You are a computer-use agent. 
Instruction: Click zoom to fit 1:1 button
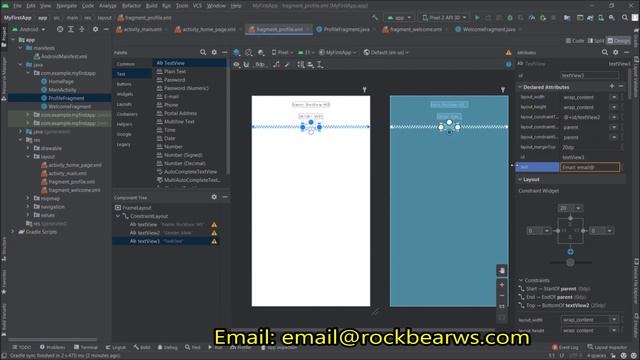tap(502, 306)
